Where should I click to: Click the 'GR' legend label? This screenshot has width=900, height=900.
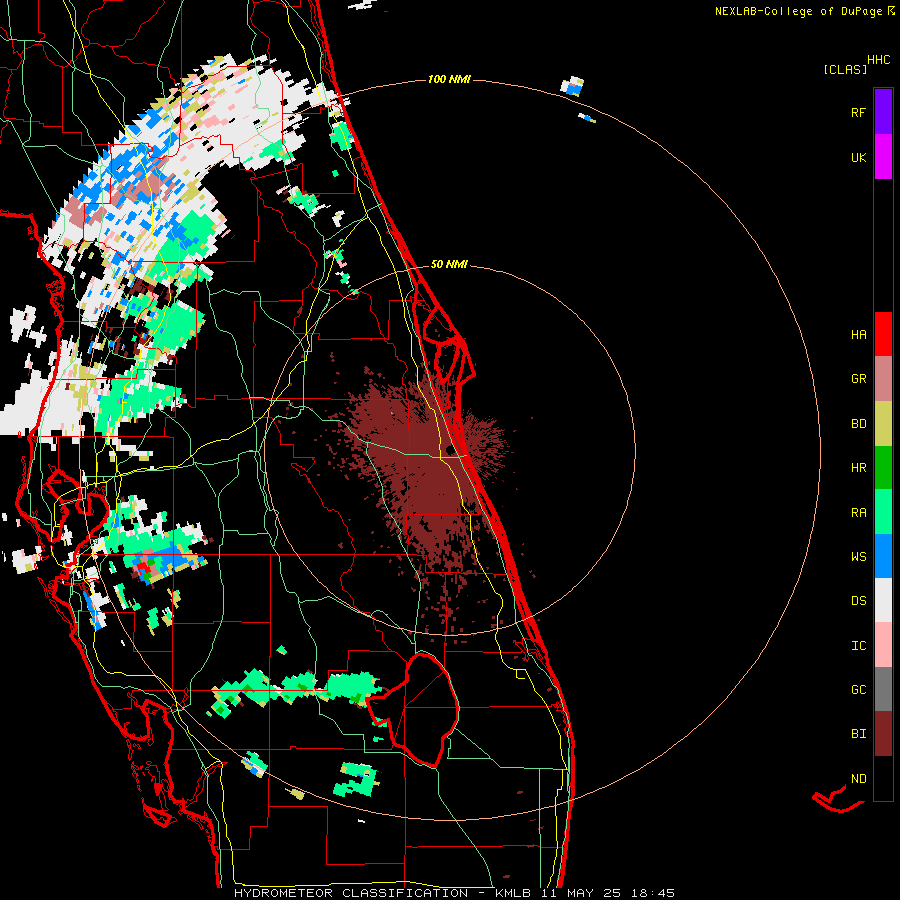(x=858, y=379)
